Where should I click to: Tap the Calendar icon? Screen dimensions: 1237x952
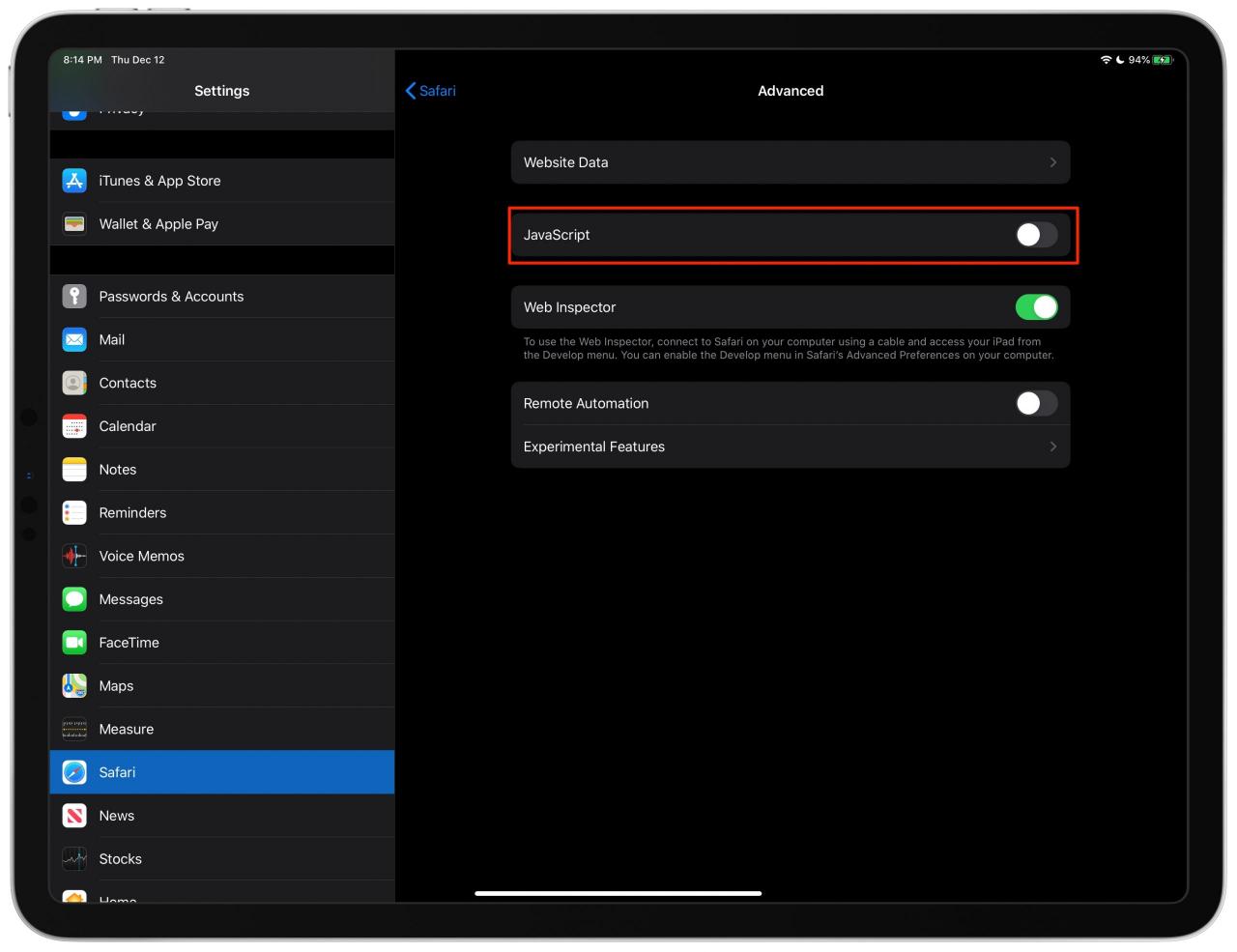click(x=74, y=426)
